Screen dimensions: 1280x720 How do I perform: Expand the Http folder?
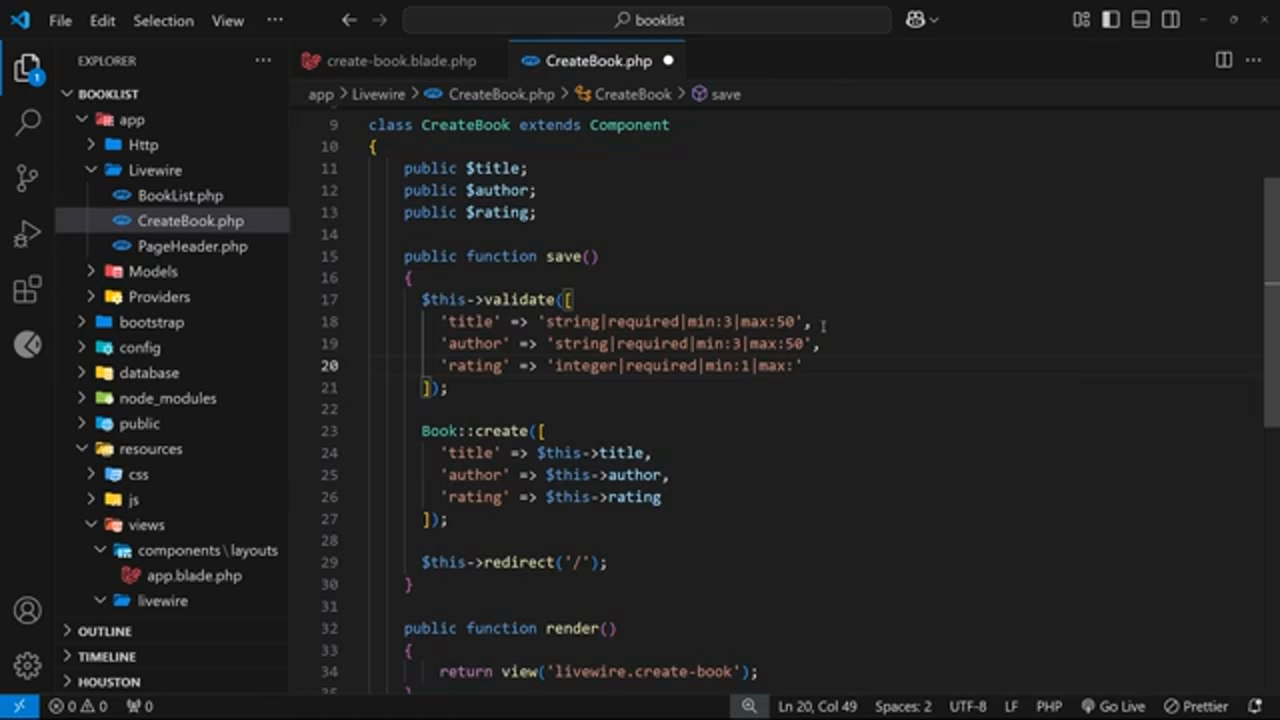pyautogui.click(x=143, y=145)
